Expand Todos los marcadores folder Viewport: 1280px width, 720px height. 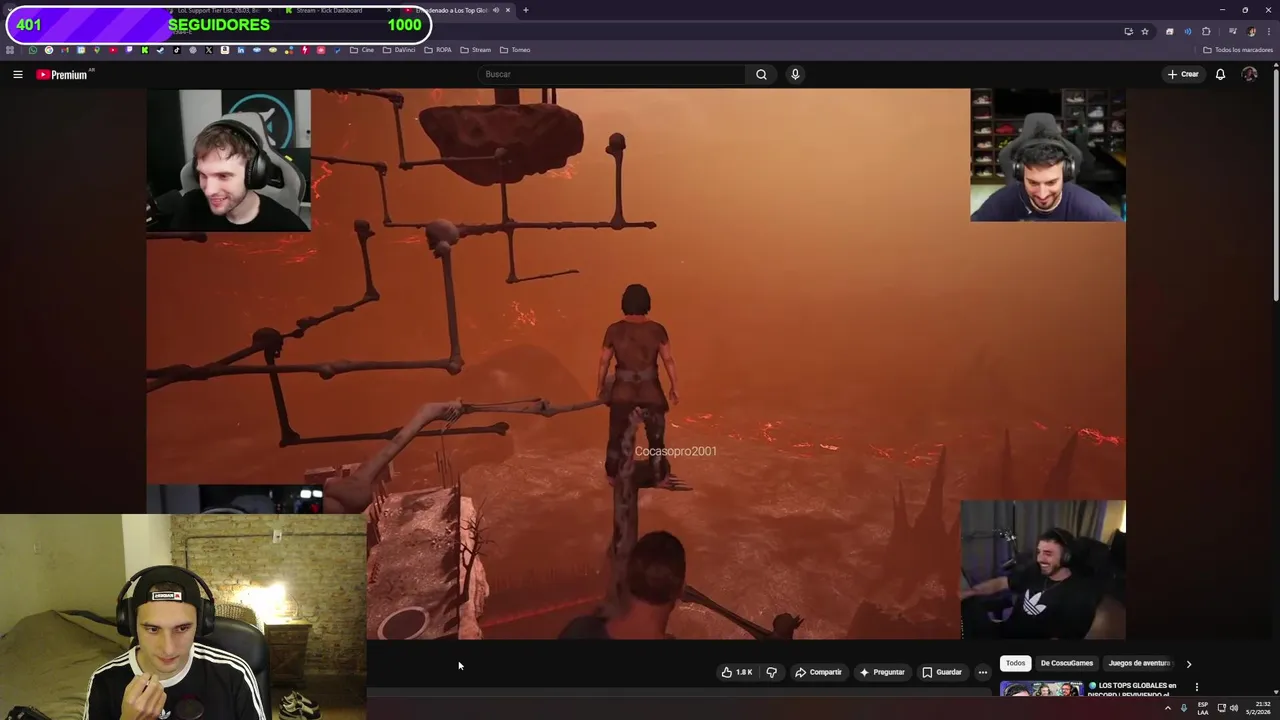point(1238,50)
